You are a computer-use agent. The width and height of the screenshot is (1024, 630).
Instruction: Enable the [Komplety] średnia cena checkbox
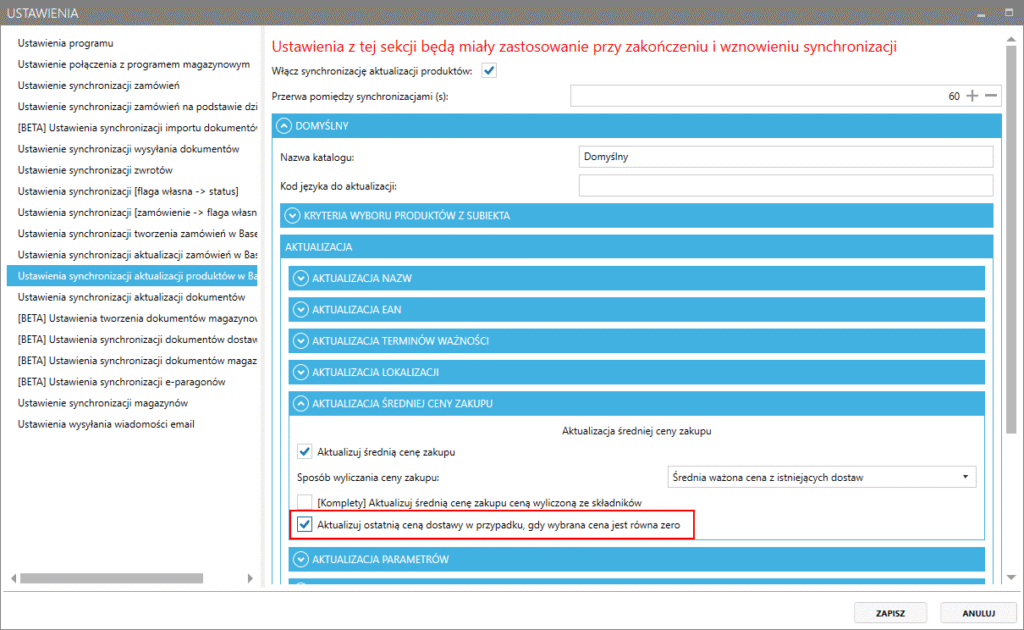[305, 502]
